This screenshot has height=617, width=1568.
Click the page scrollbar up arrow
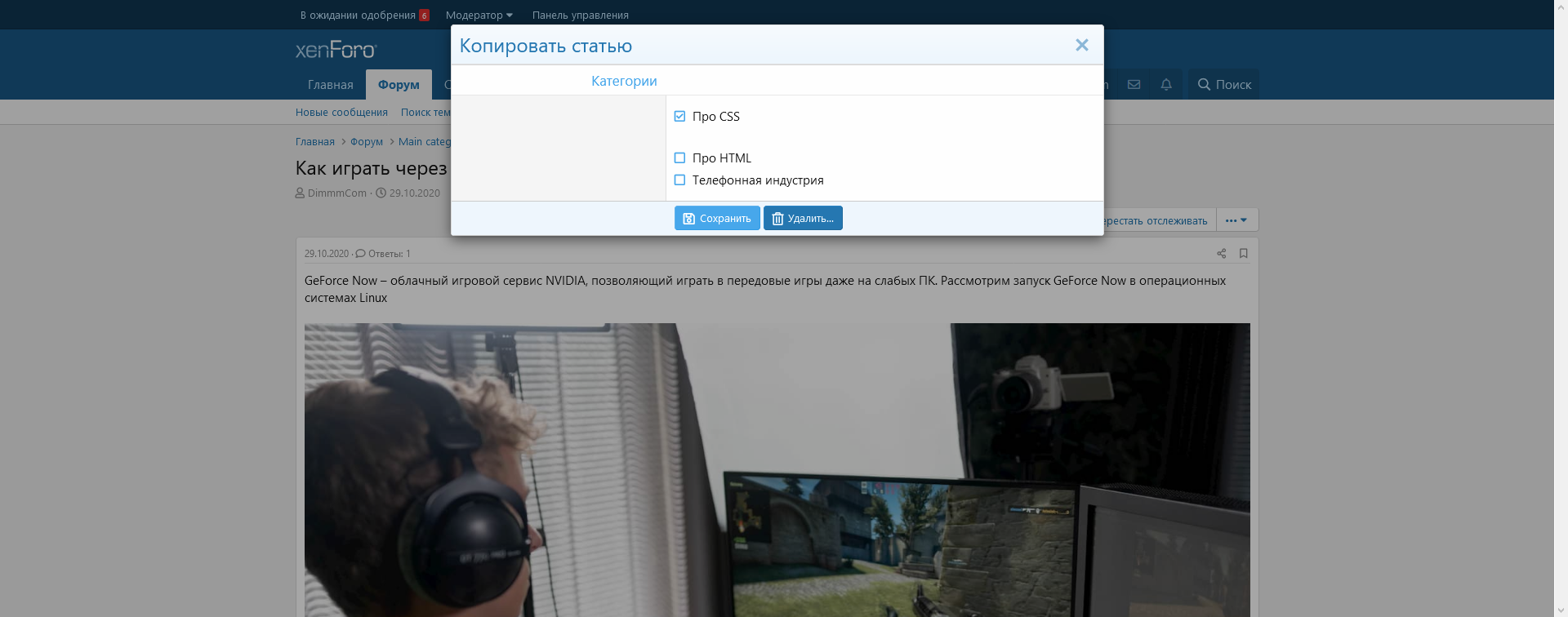click(x=1561, y=7)
